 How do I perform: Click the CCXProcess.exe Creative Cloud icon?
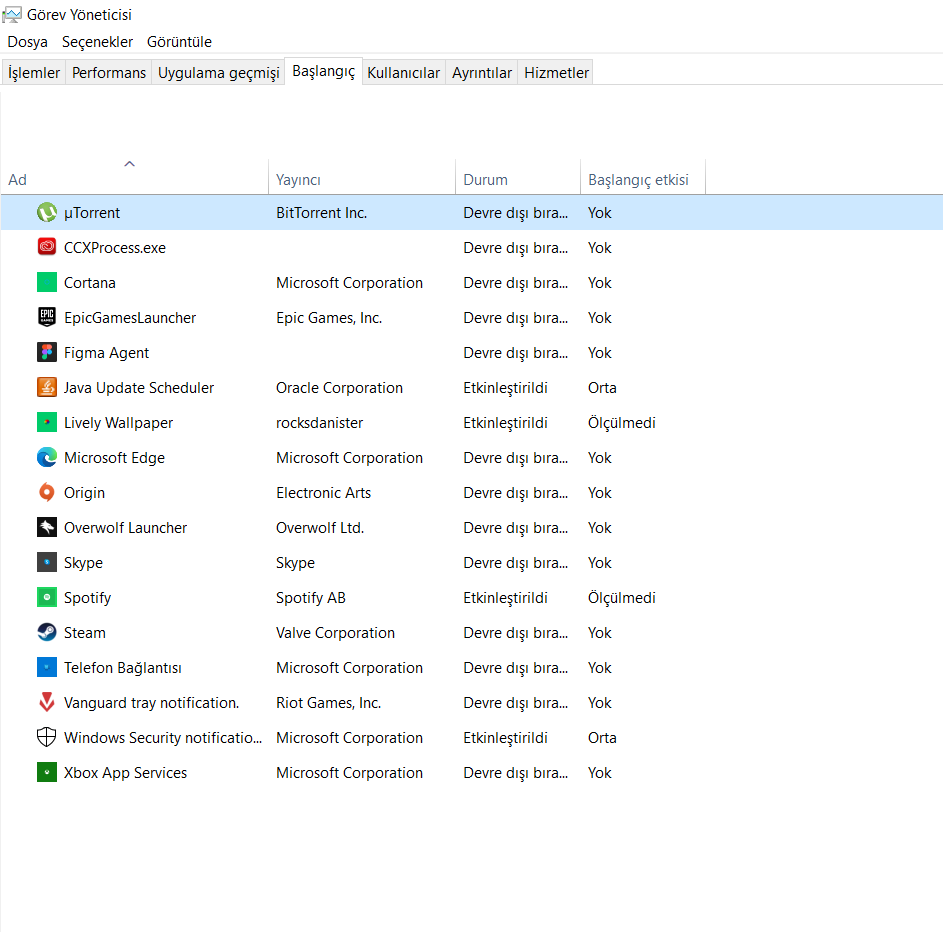pyautogui.click(x=47, y=247)
